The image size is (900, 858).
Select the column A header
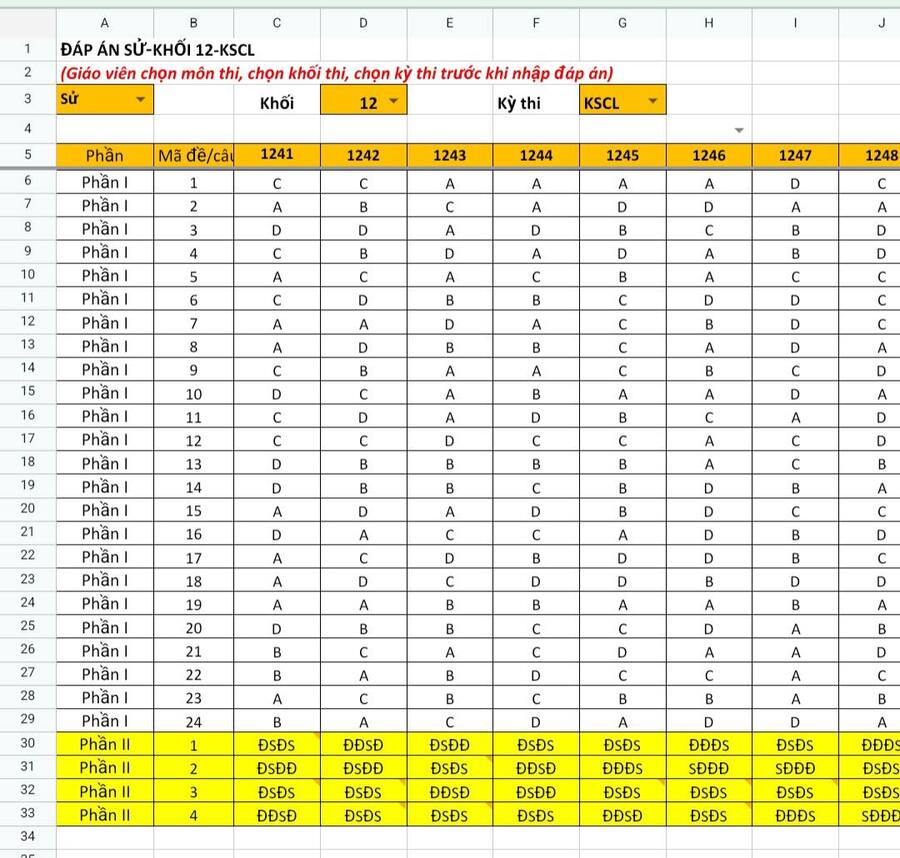(105, 22)
